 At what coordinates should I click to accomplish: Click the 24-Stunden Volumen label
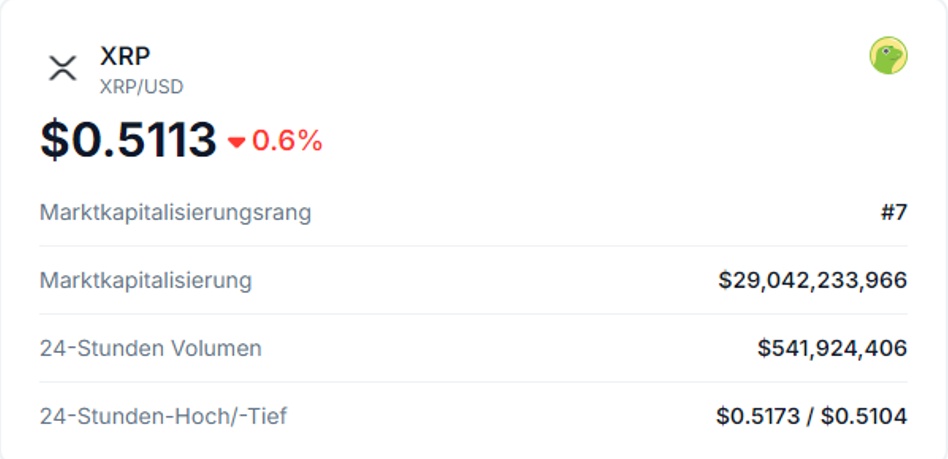[150, 348]
